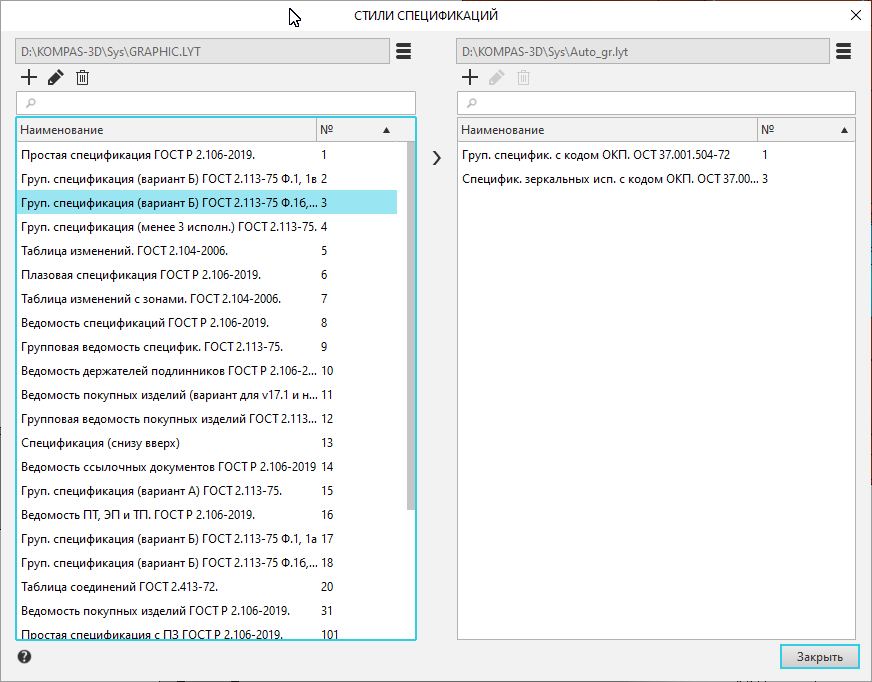Screen dimensions: 872x682
Task: Click the left list Наименование column header
Action: [165, 130]
